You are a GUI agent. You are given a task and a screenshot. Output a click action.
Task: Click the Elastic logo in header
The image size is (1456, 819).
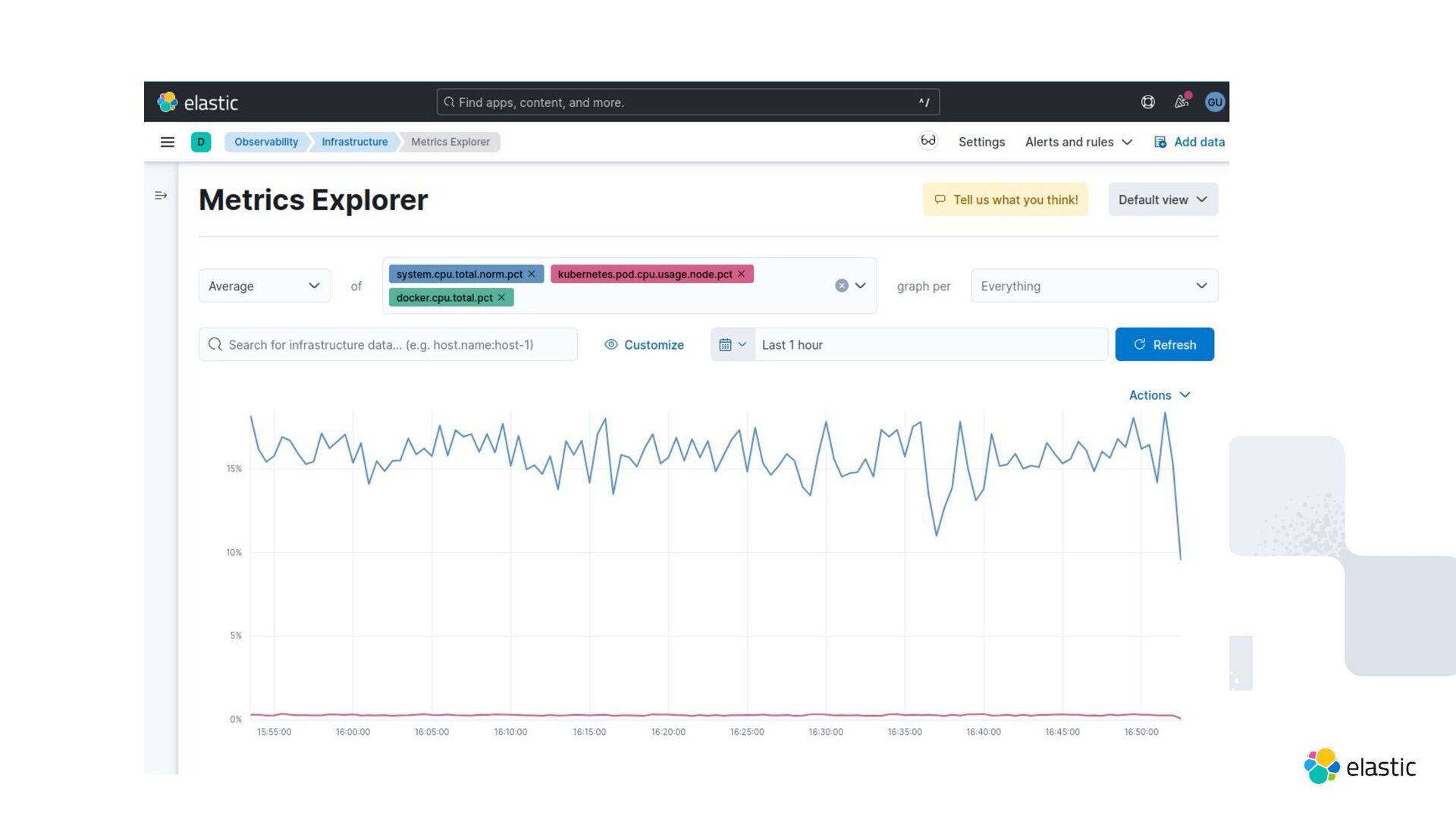[198, 102]
